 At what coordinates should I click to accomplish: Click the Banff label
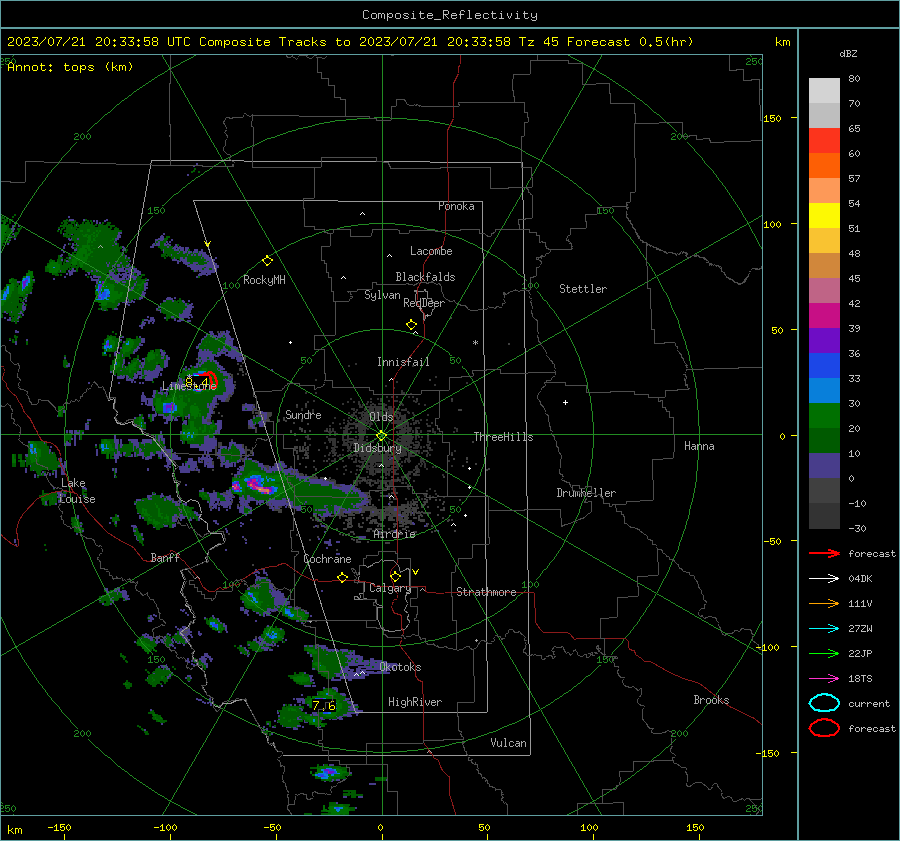click(x=165, y=557)
